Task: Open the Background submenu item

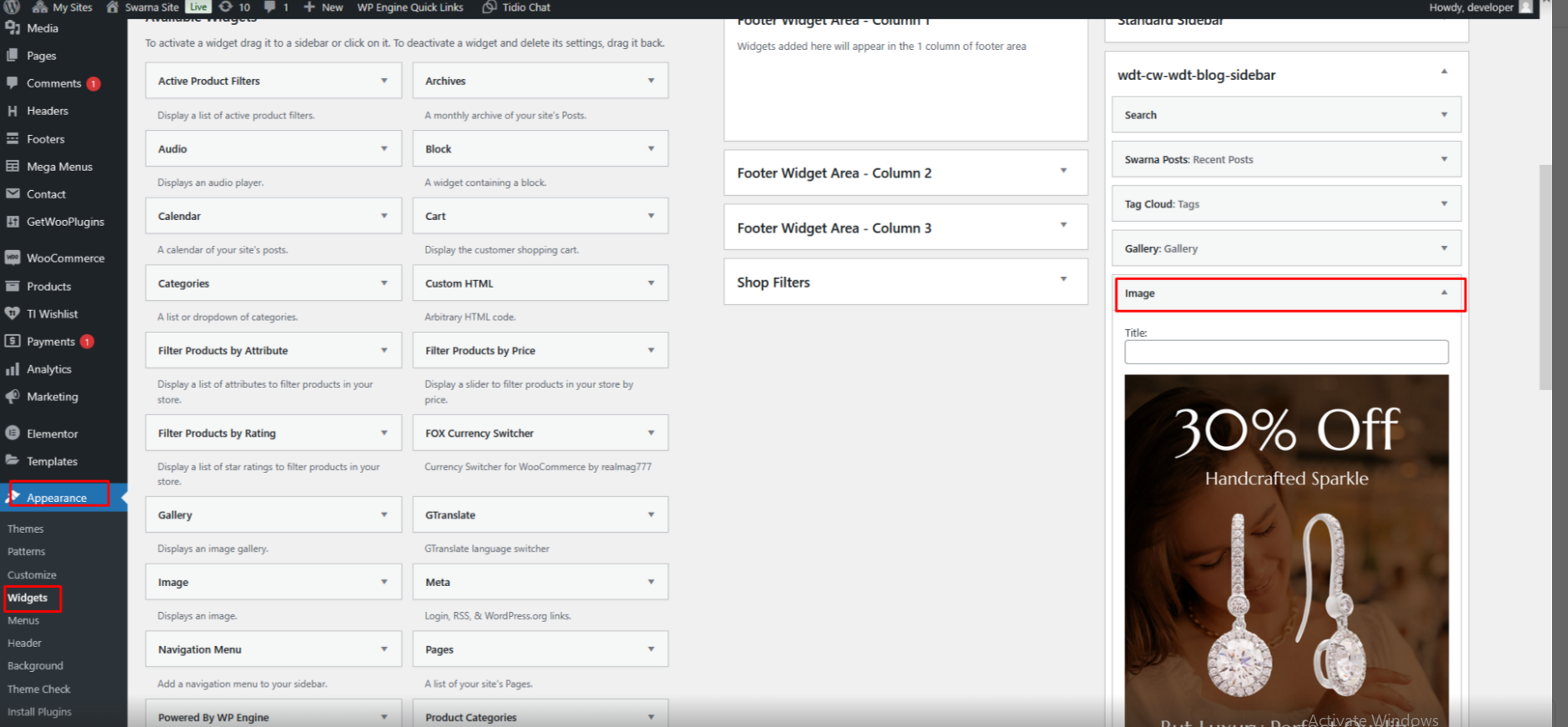Action: [35, 665]
